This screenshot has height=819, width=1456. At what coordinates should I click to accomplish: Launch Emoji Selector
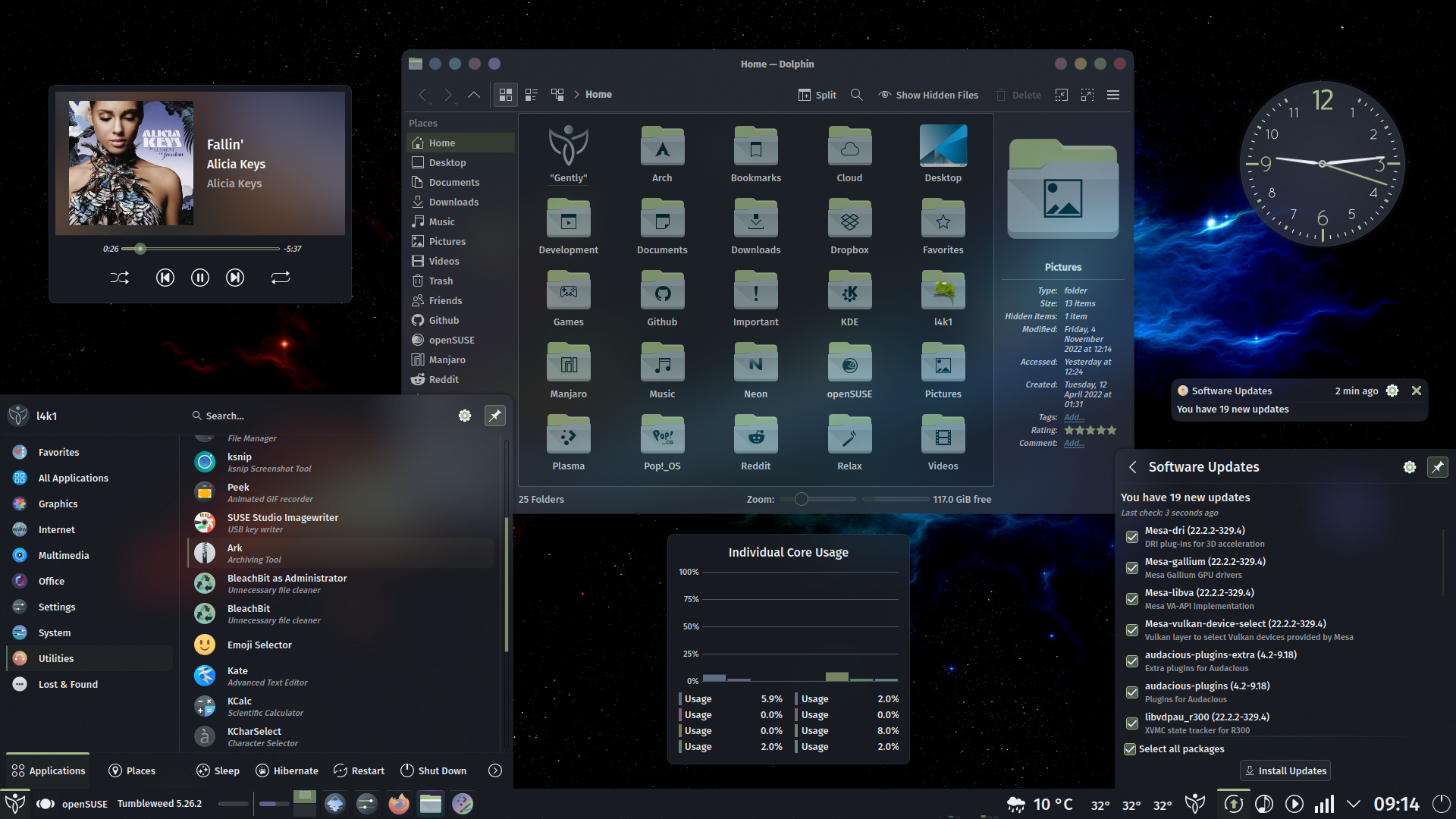[x=341, y=645]
